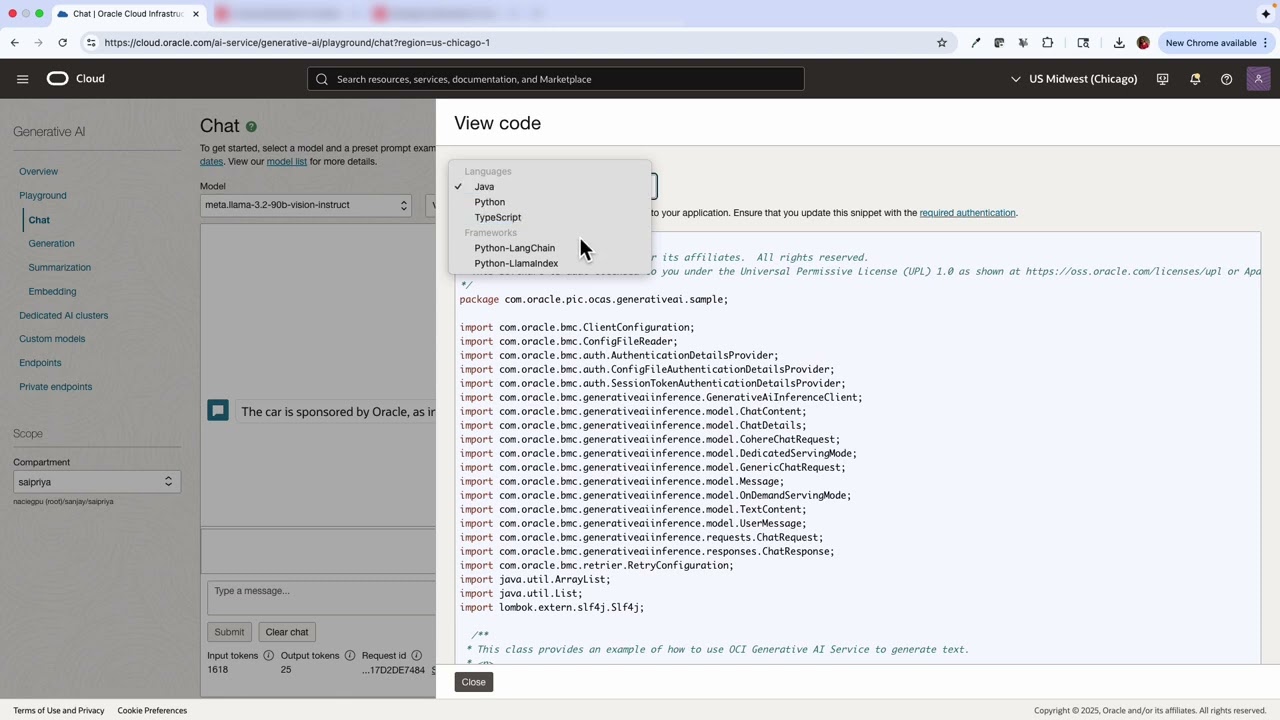Screen dimensions: 1280x720
Task: Click the Request id info icon
Action: click(417, 656)
